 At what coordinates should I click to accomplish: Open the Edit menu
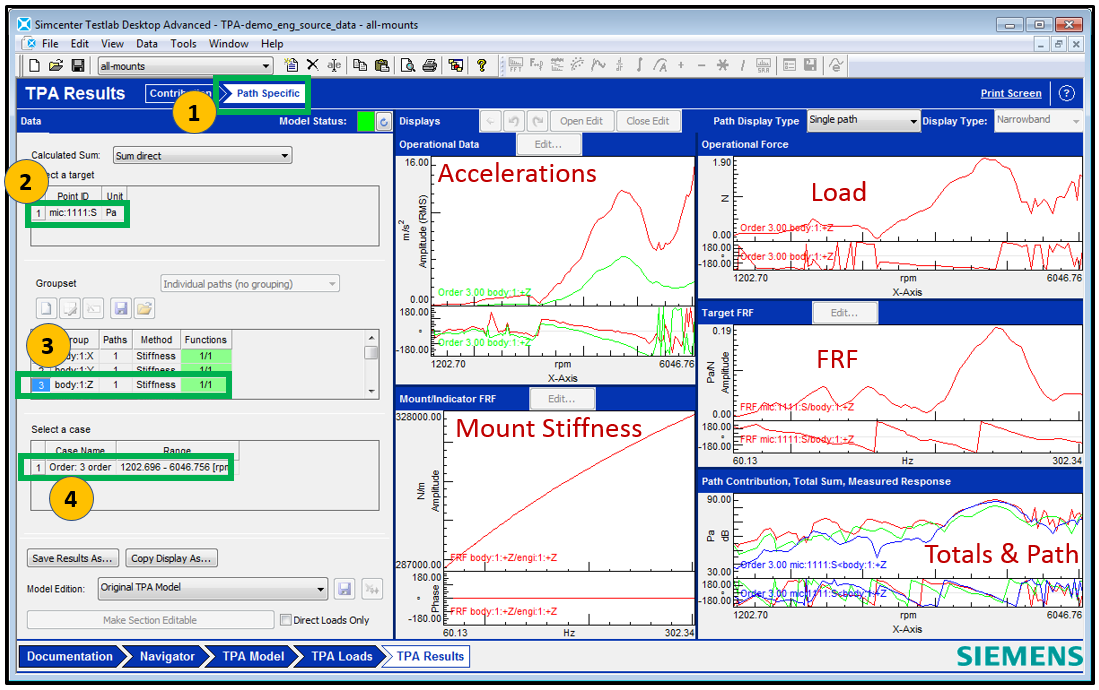tap(79, 43)
